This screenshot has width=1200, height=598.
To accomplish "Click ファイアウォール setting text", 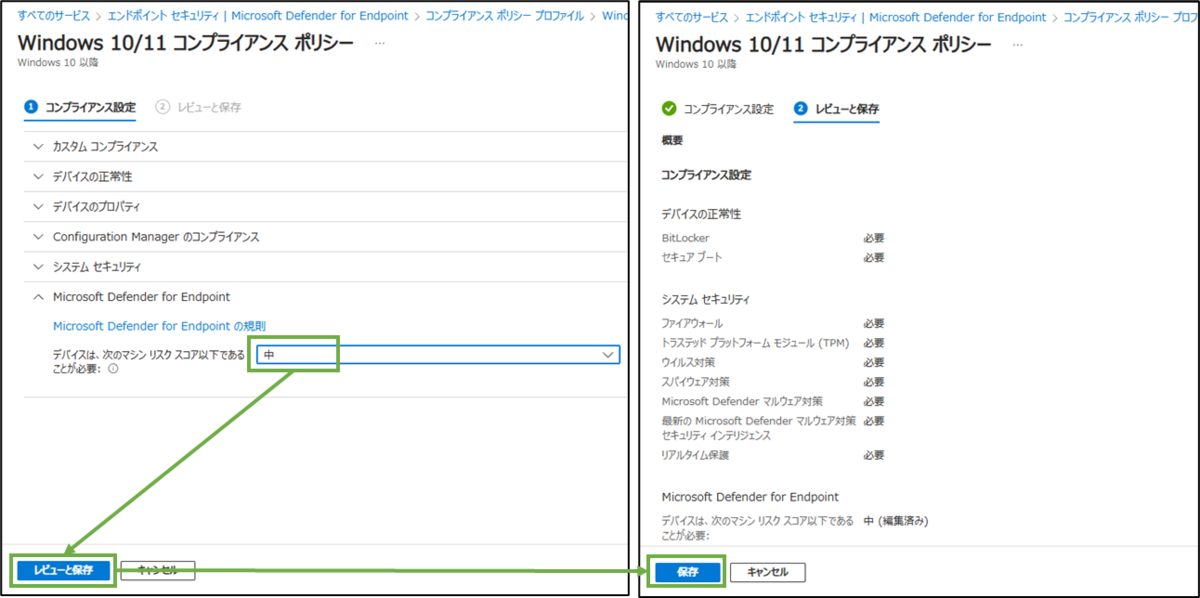I will tap(692, 323).
